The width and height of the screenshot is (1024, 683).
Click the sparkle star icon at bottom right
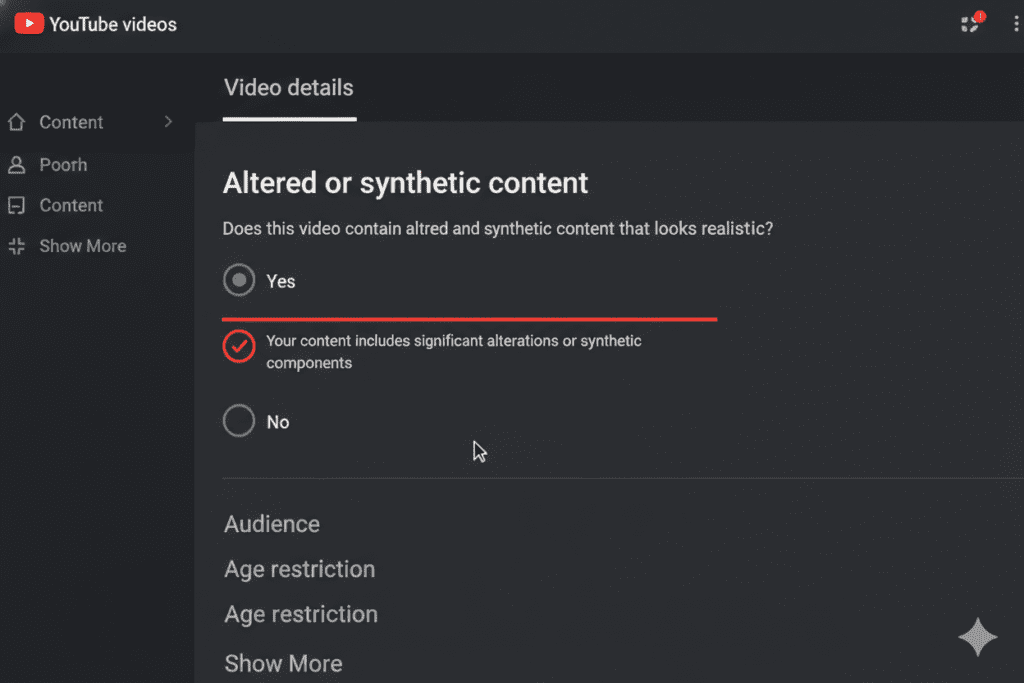click(x=978, y=637)
